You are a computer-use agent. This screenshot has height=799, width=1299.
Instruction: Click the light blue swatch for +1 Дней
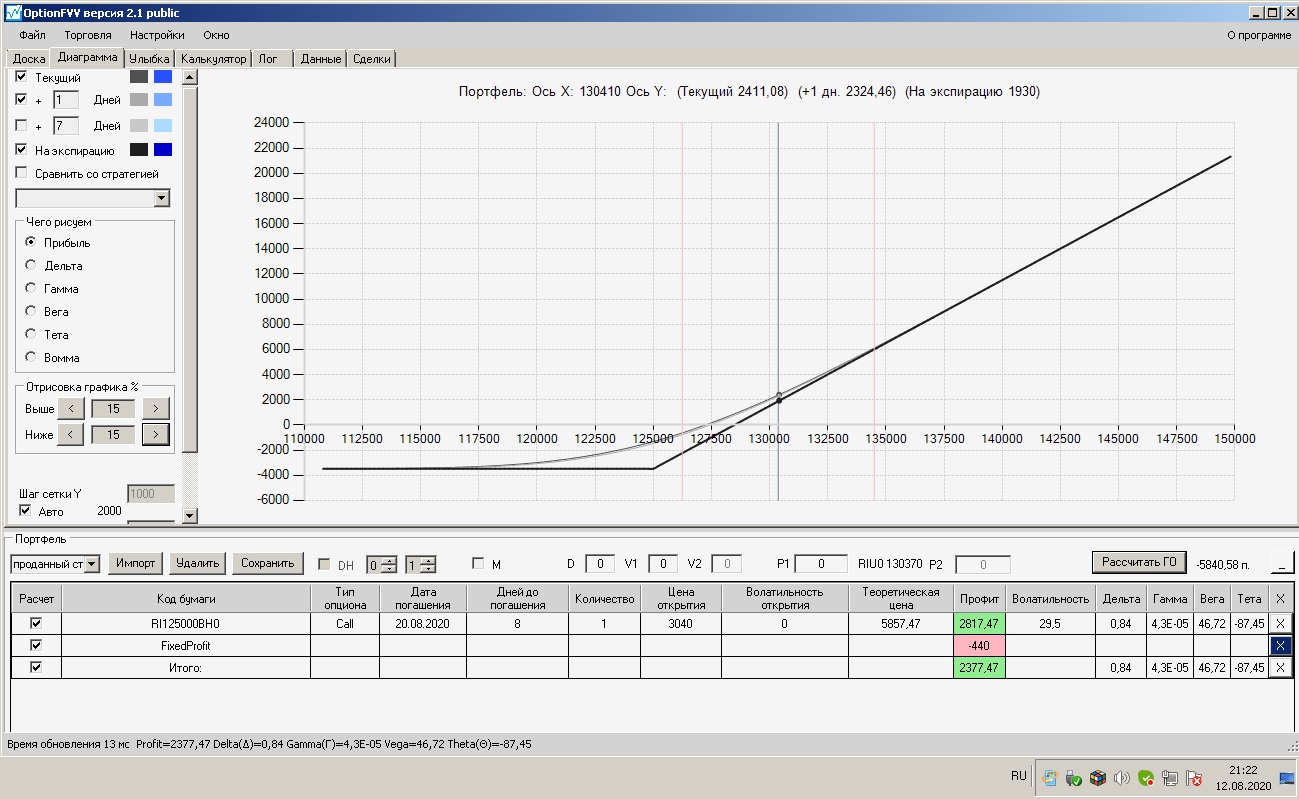point(163,100)
